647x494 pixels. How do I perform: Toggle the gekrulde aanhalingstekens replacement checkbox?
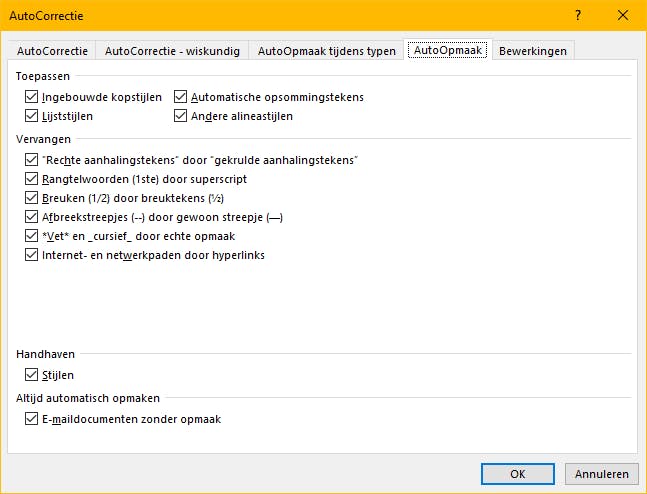tap(32, 160)
